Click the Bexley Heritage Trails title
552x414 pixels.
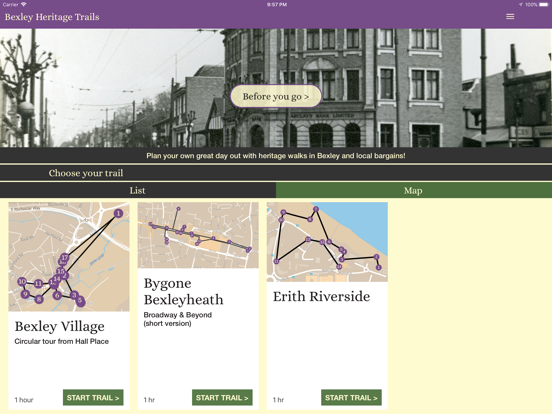[x=52, y=17]
